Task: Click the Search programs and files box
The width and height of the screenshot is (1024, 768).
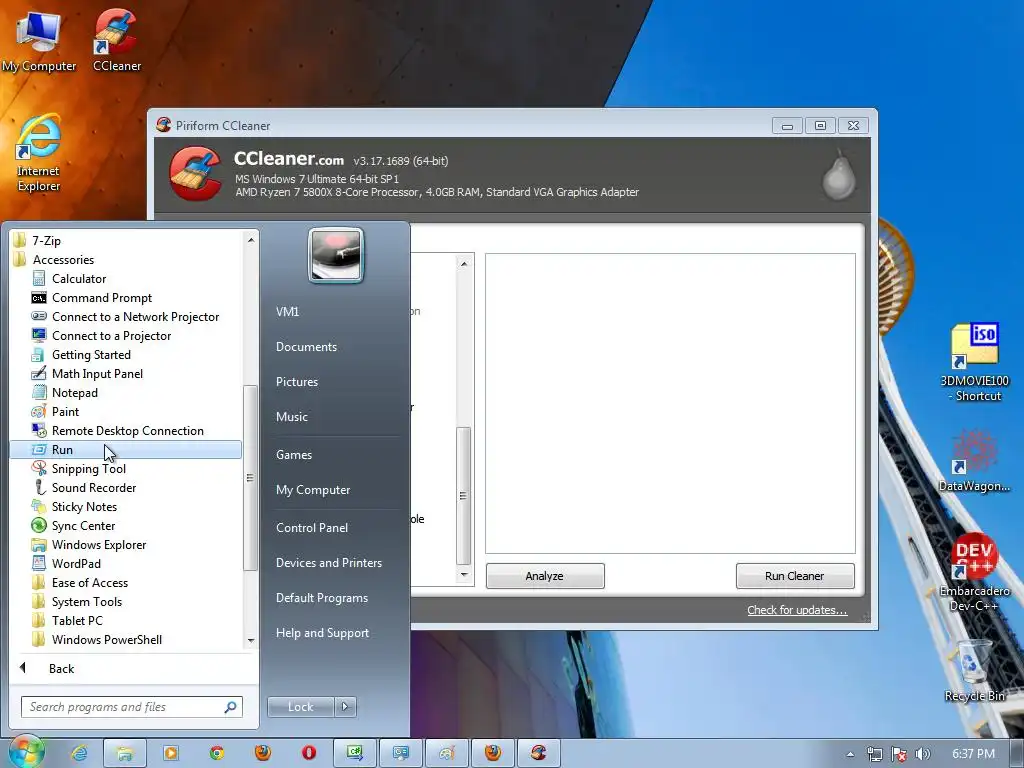Action: tap(132, 707)
